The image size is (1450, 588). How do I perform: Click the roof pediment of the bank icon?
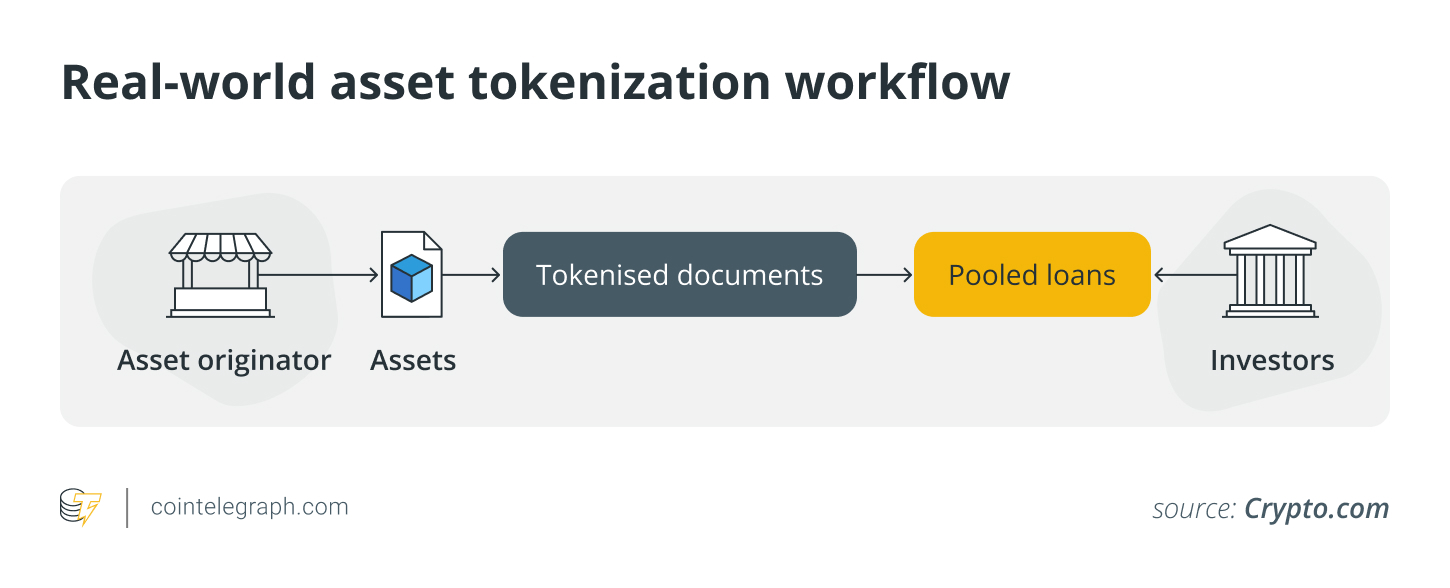coord(1270,236)
